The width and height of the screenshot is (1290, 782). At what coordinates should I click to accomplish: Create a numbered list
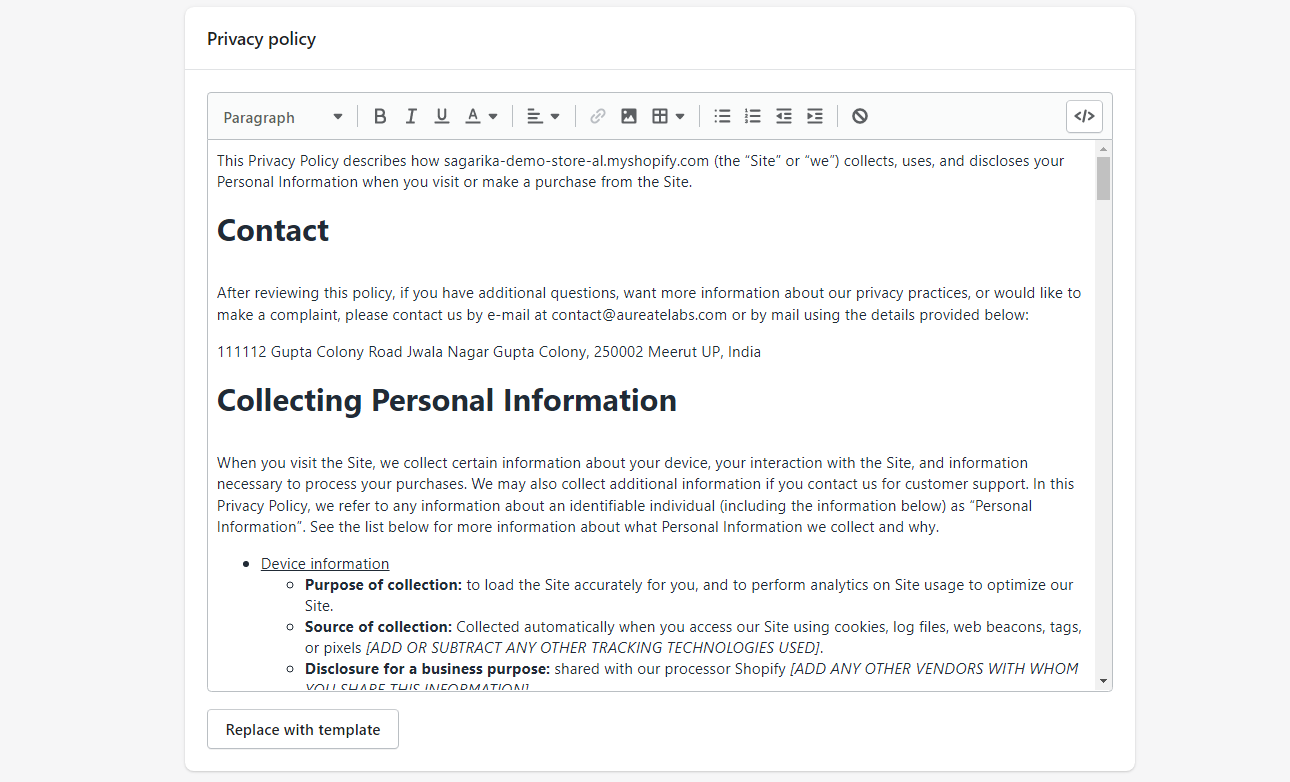[x=753, y=117]
